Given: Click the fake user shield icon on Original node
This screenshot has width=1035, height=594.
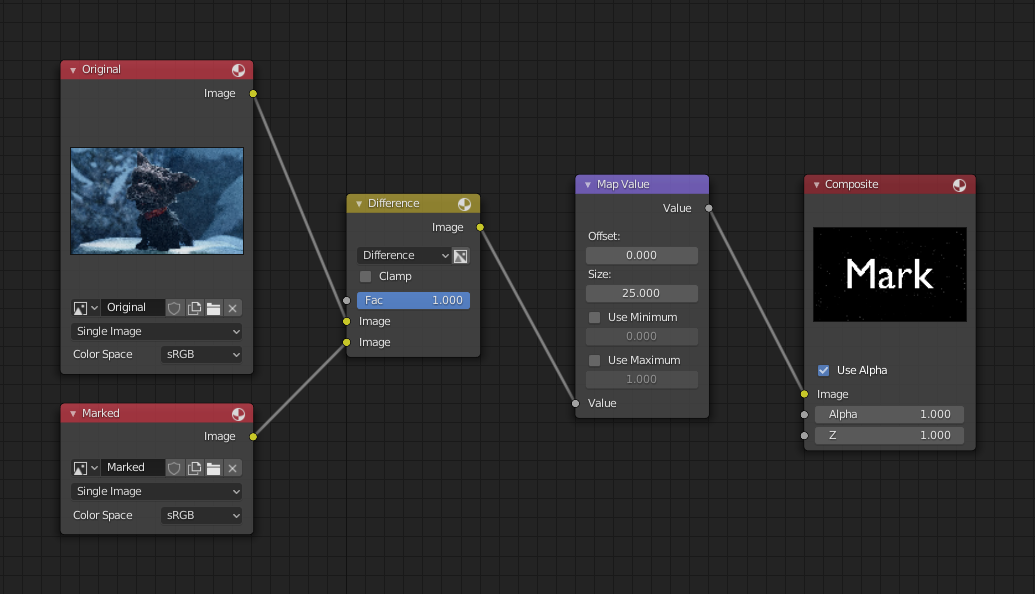Looking at the screenshot, I should [x=174, y=308].
